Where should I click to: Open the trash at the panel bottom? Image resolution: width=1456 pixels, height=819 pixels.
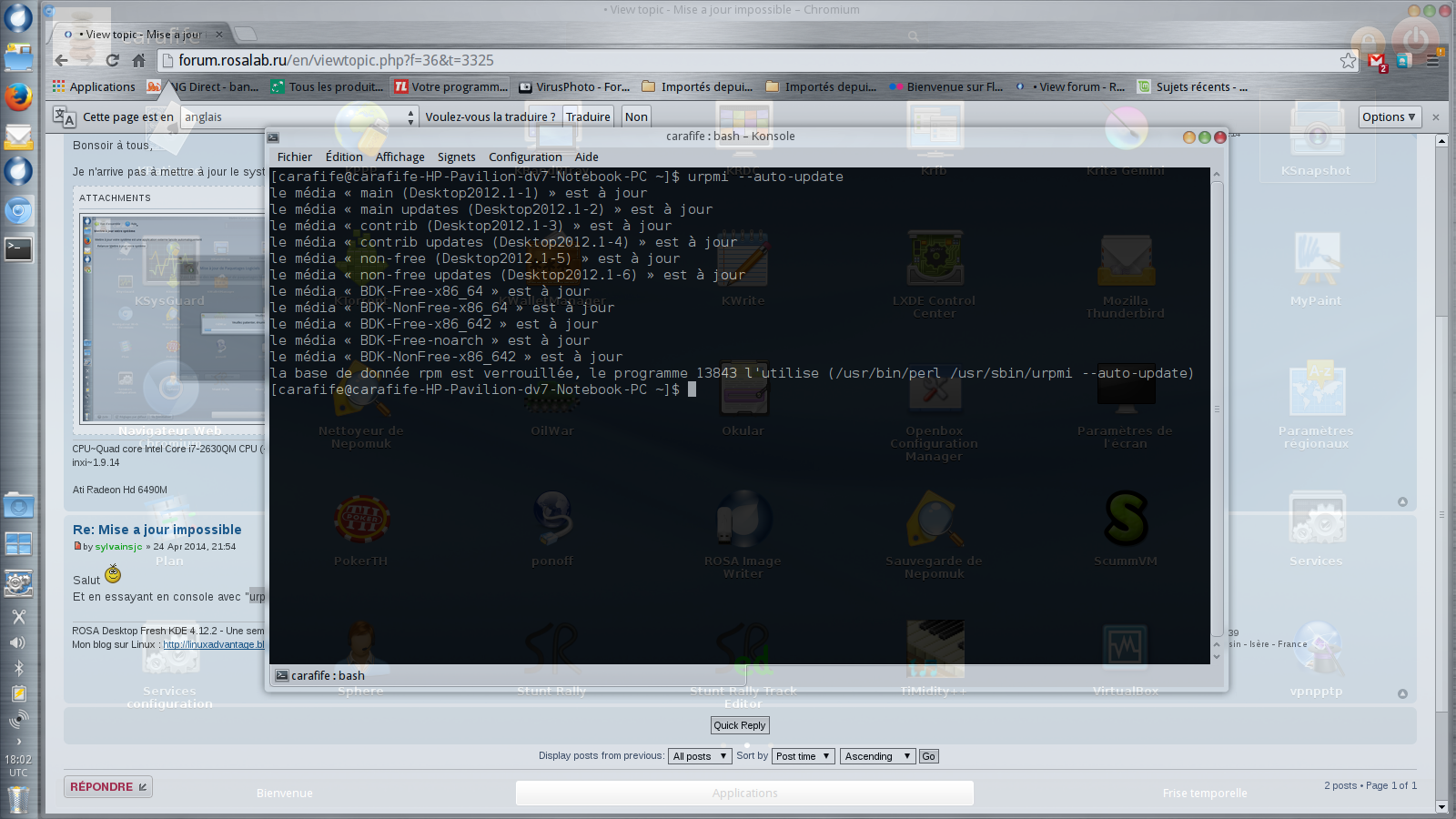[18, 799]
